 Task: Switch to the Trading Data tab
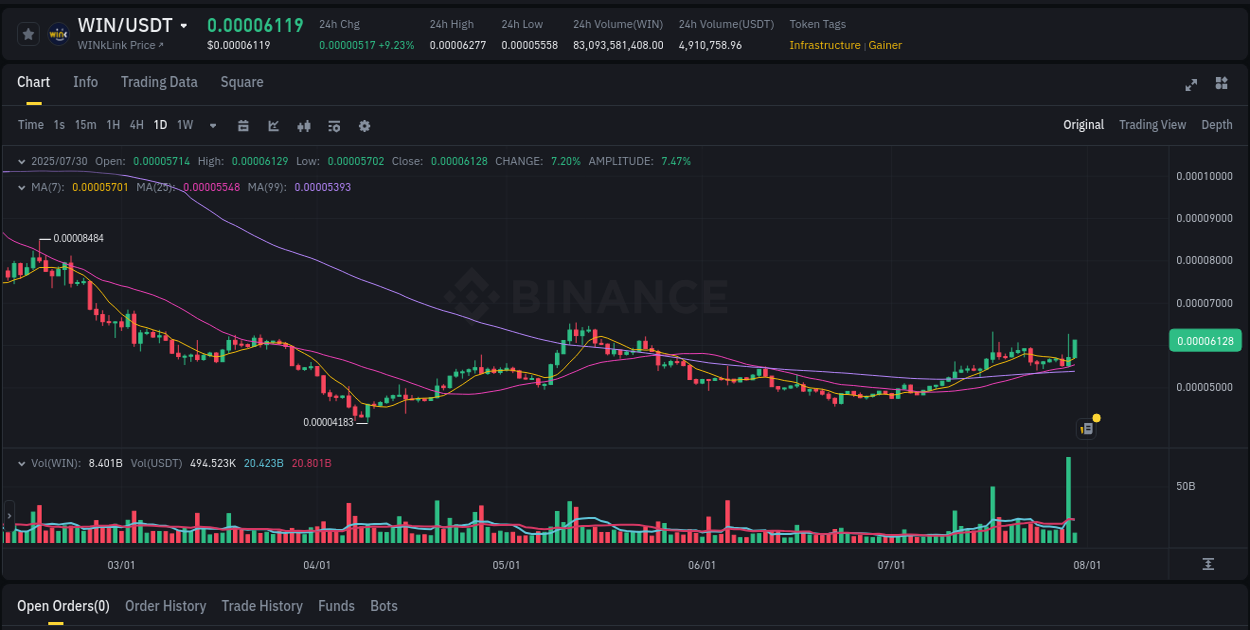159,82
